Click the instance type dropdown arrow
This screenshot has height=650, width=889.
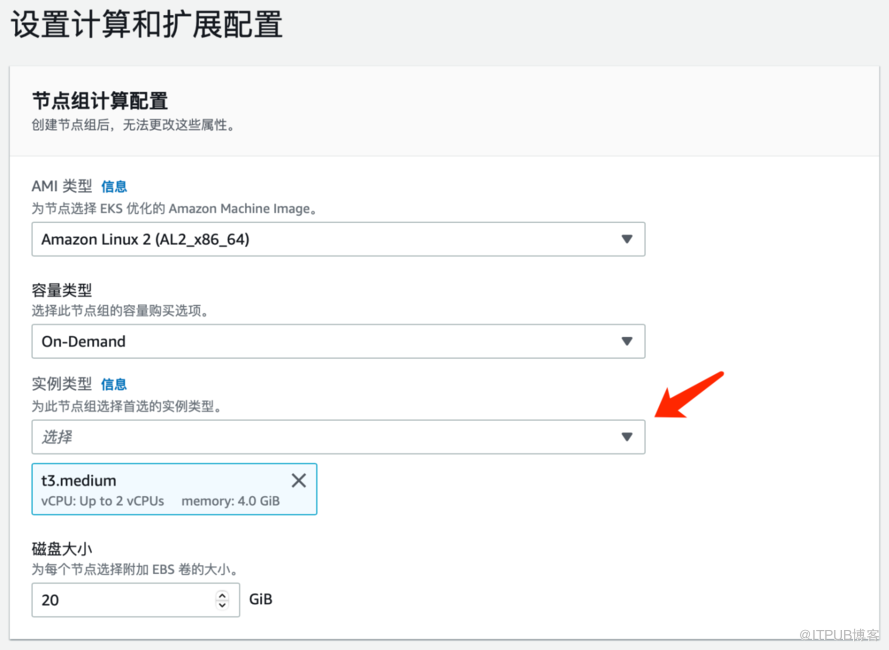pos(627,437)
